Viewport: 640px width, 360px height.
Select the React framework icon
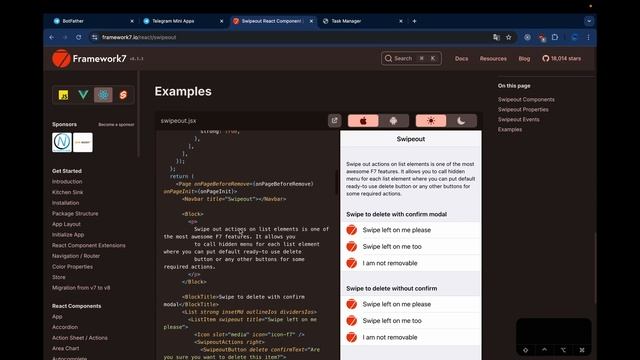[103, 95]
